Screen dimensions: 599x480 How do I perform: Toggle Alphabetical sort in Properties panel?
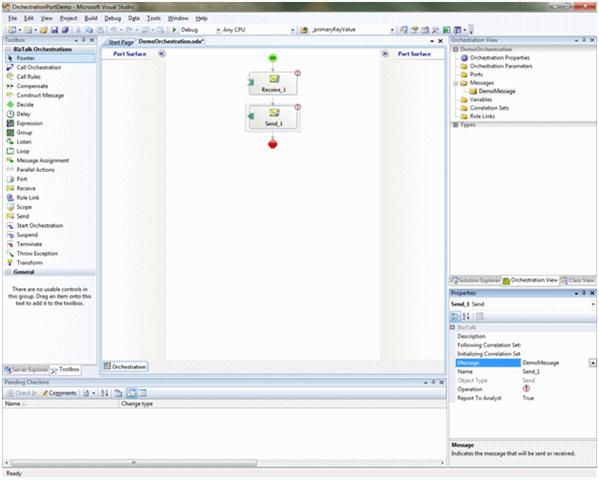click(x=466, y=316)
